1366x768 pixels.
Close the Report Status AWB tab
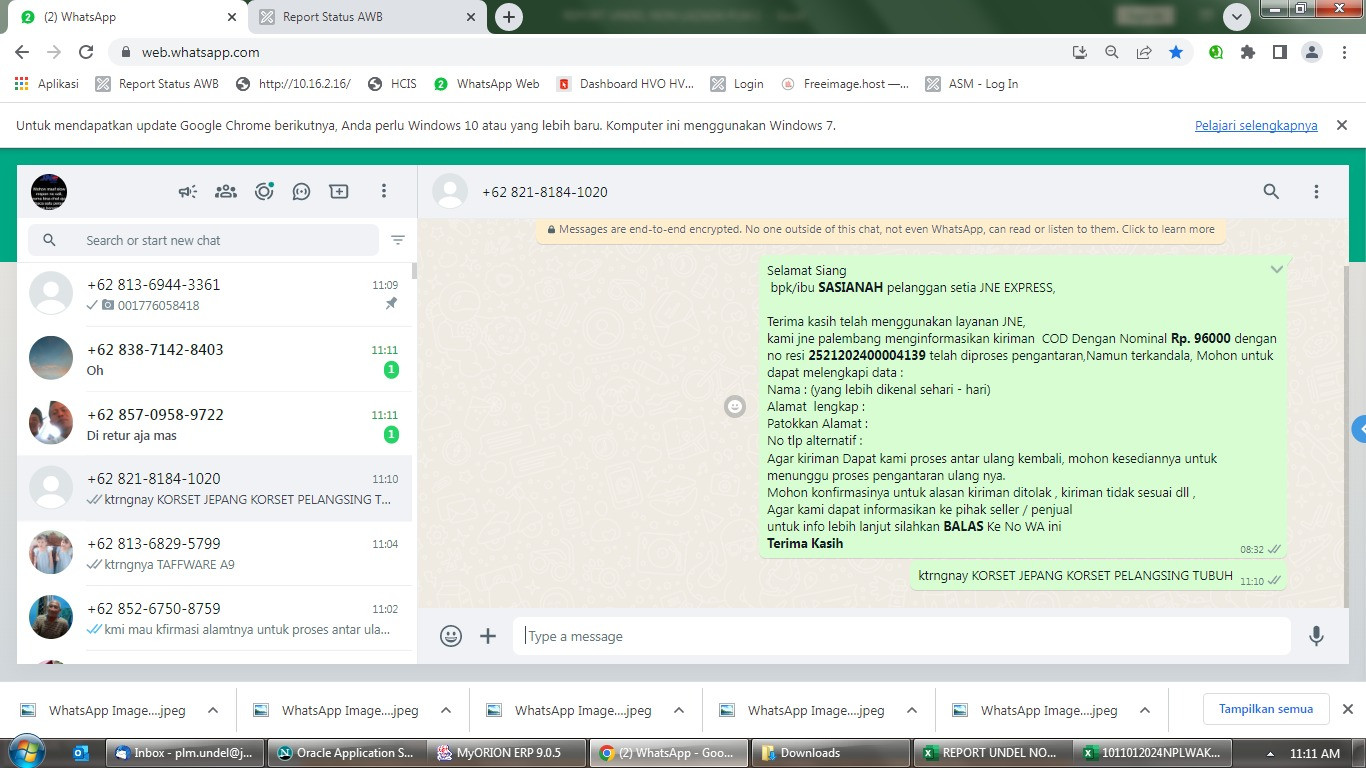[471, 17]
